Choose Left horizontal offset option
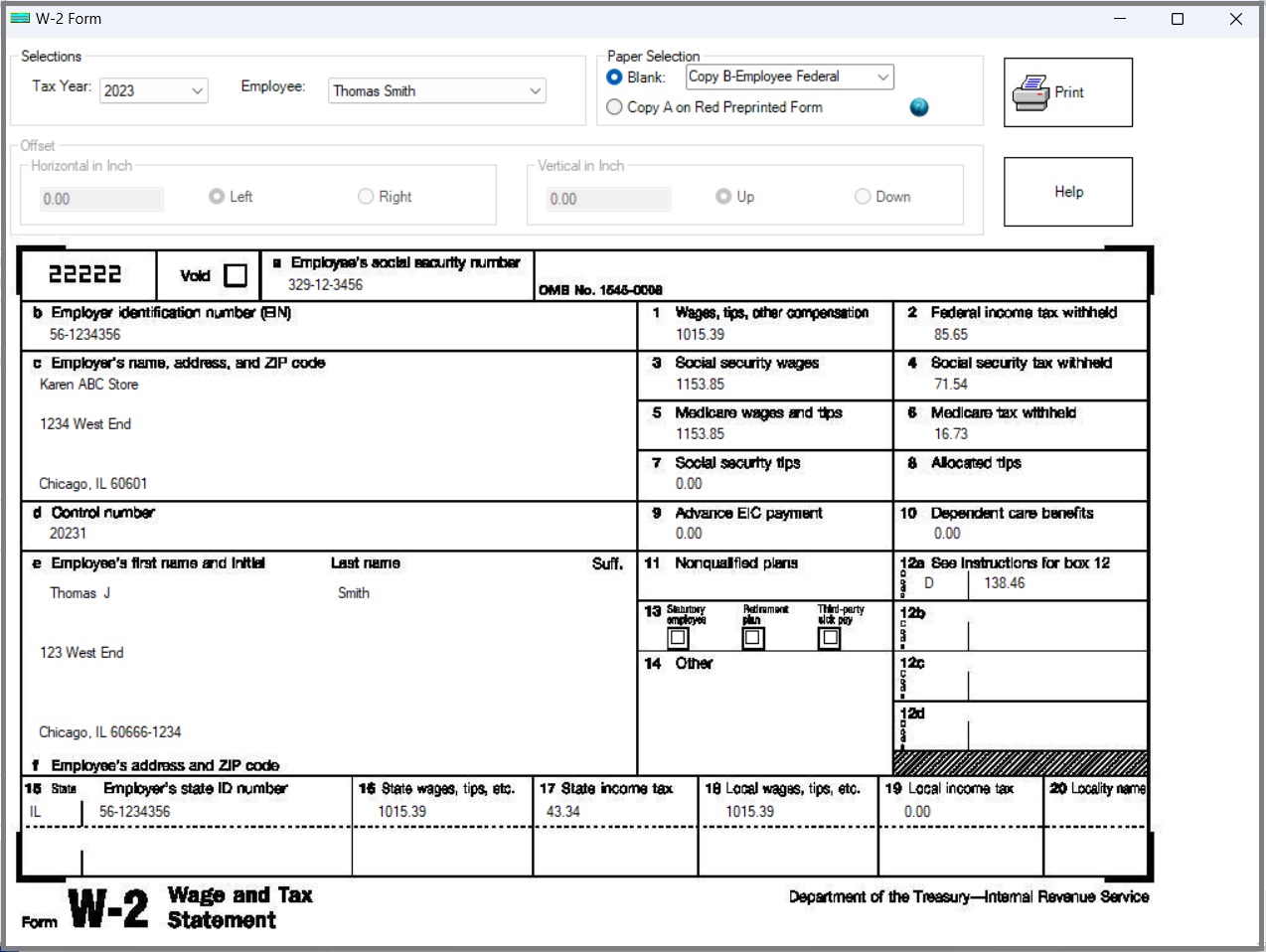The height and width of the screenshot is (952, 1266). (x=217, y=196)
